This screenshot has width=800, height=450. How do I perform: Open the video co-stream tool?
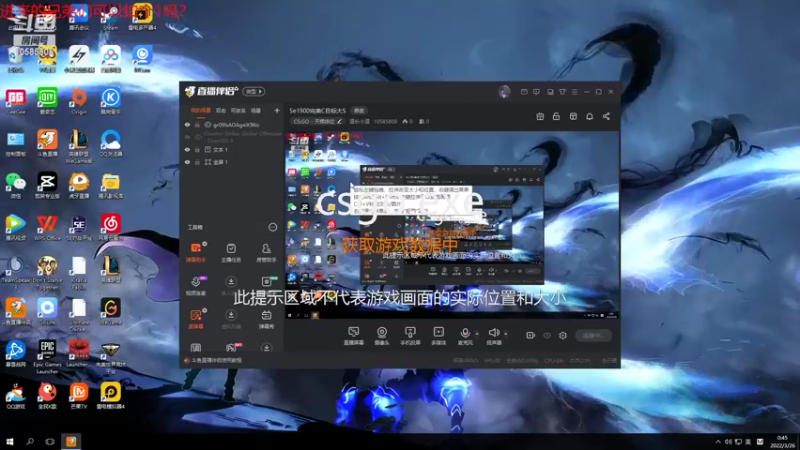click(x=196, y=286)
